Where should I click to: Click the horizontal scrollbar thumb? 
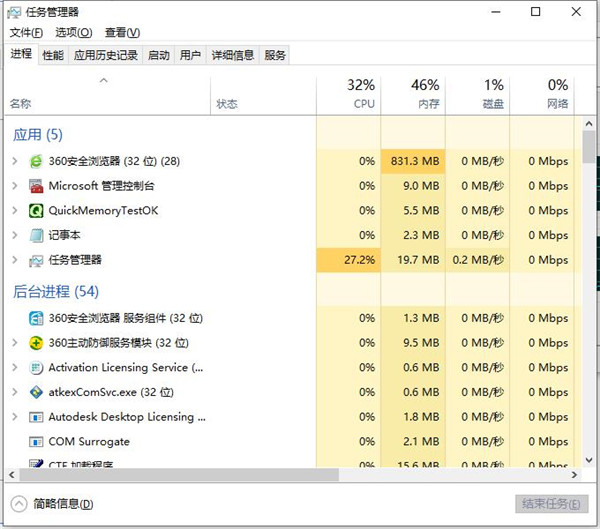click(x=179, y=475)
